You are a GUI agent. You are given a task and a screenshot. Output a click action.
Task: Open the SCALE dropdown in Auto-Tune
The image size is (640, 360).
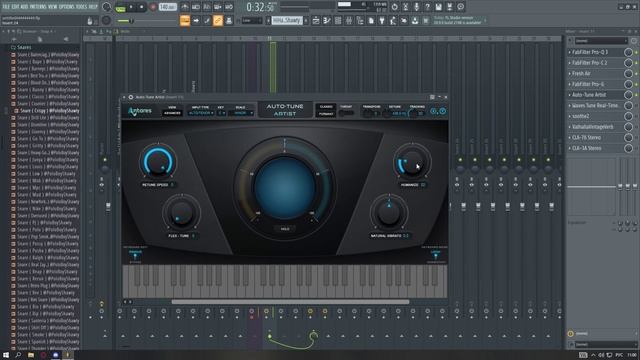pos(241,113)
